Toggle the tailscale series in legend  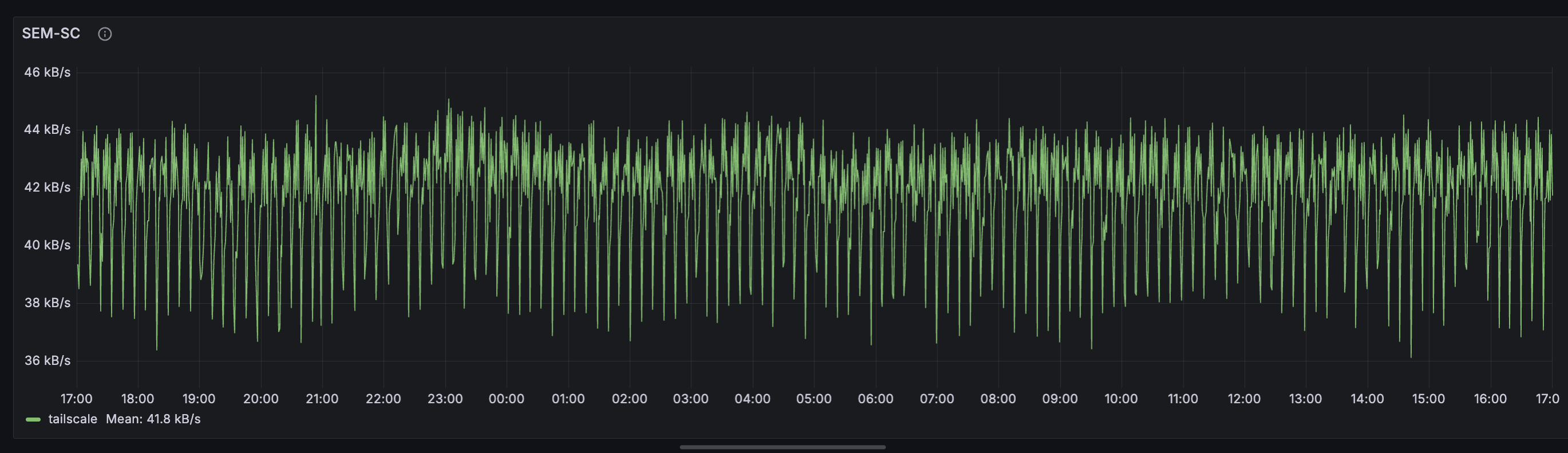(x=73, y=419)
